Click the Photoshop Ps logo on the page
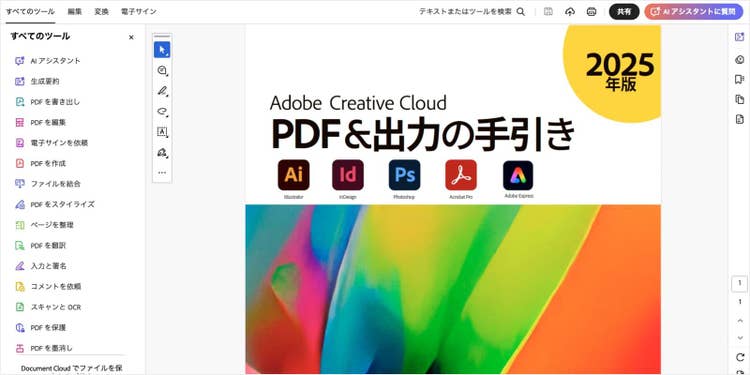 pos(404,175)
